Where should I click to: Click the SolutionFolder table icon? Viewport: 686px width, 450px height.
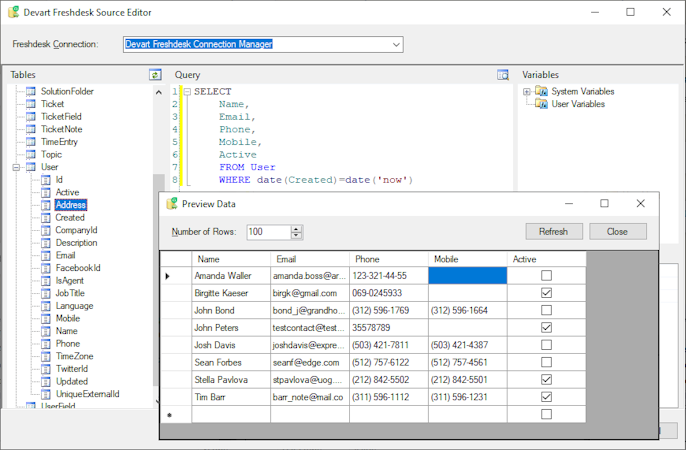coord(30,91)
